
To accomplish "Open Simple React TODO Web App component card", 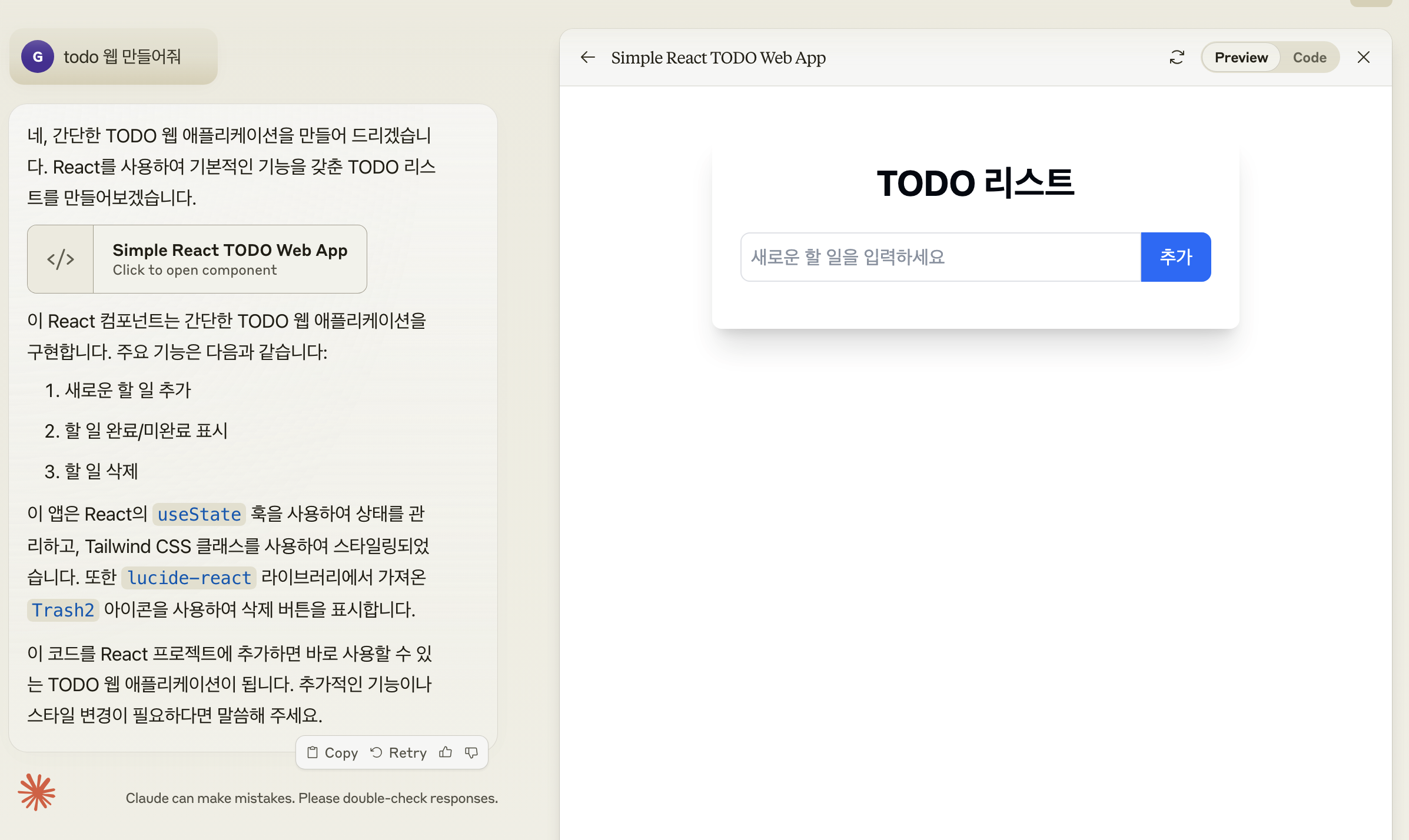I will click(x=230, y=259).
